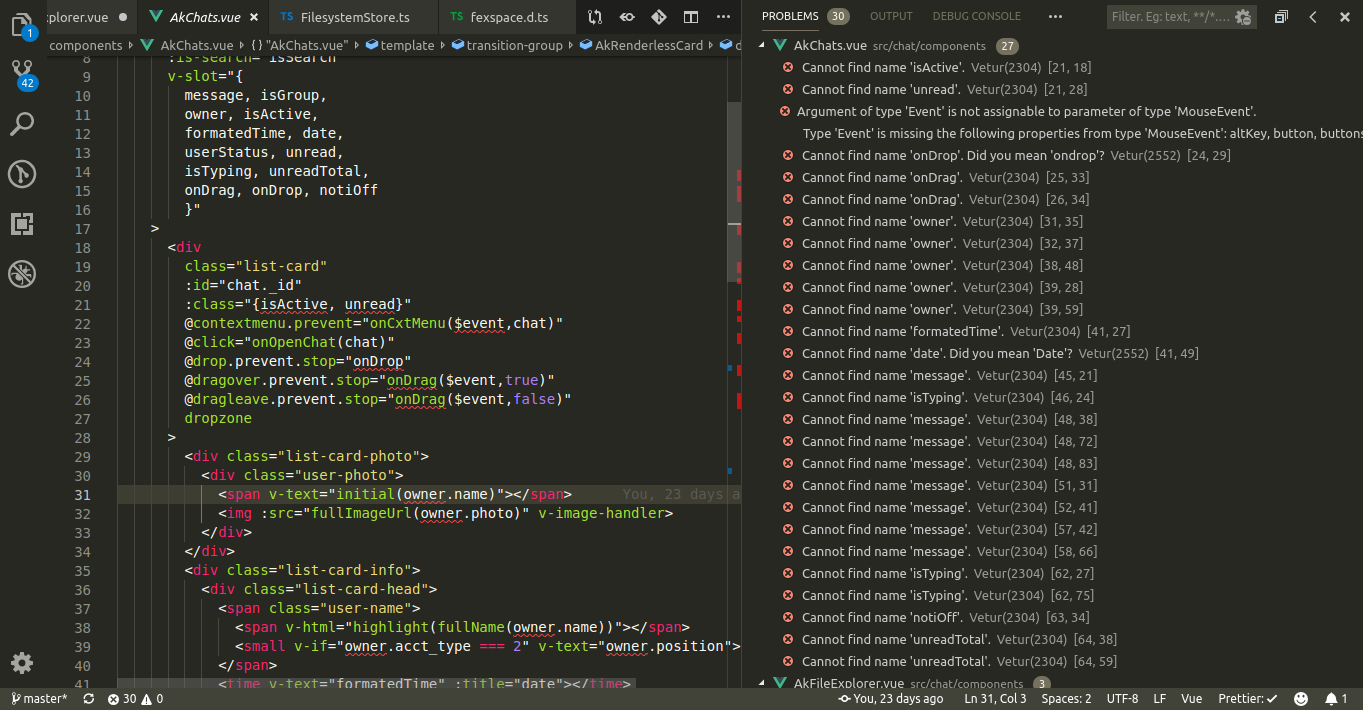Click 'transition-group' in the breadcrumb
Image resolution: width=1363 pixels, height=710 pixels.
(508, 45)
